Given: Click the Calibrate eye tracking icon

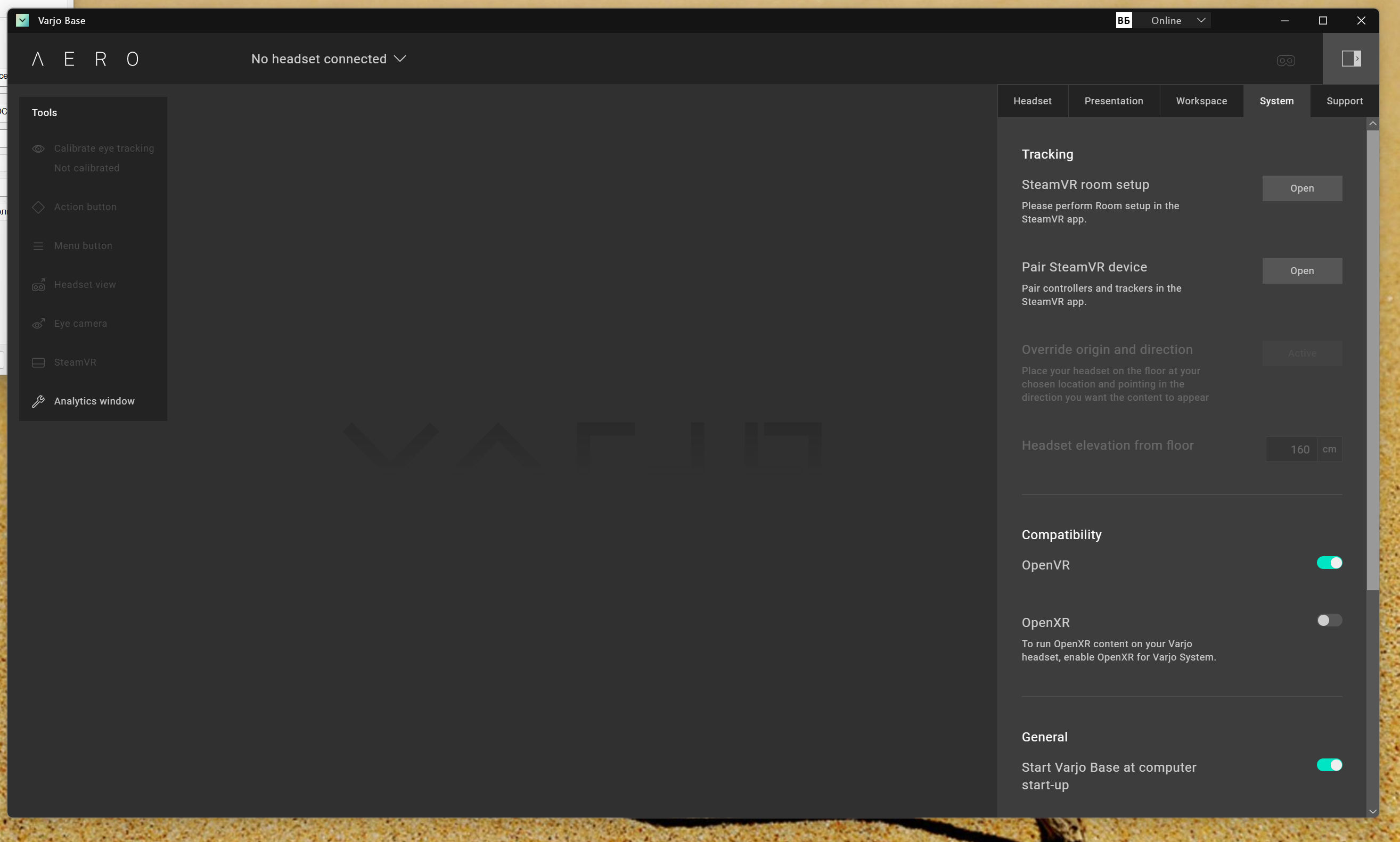Looking at the screenshot, I should (38, 148).
